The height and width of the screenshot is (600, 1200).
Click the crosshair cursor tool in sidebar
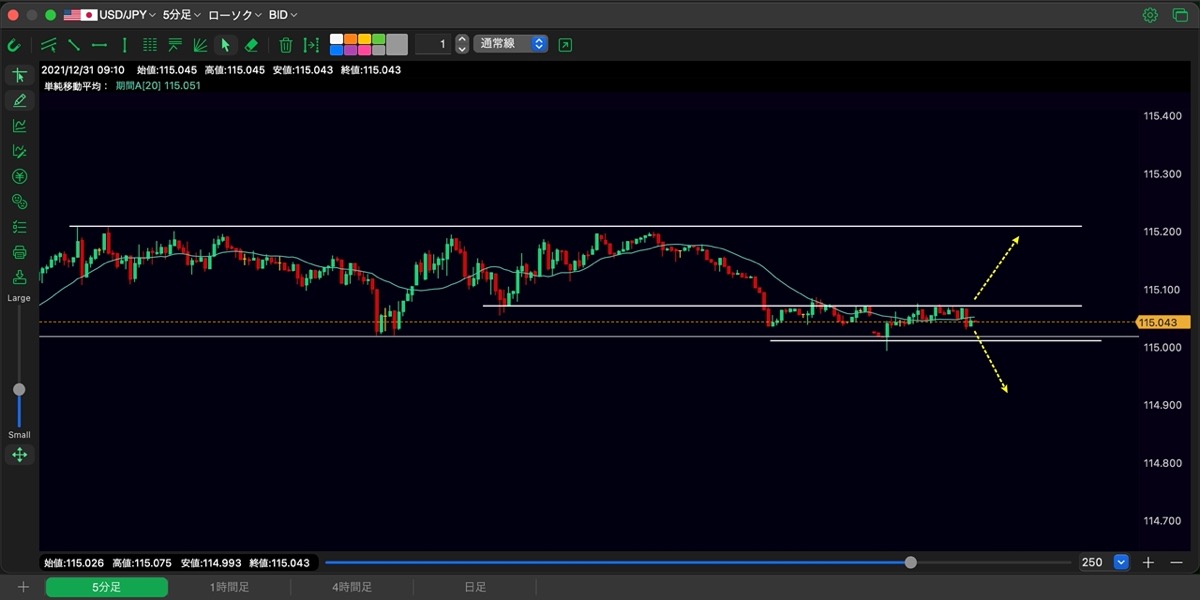click(x=19, y=76)
